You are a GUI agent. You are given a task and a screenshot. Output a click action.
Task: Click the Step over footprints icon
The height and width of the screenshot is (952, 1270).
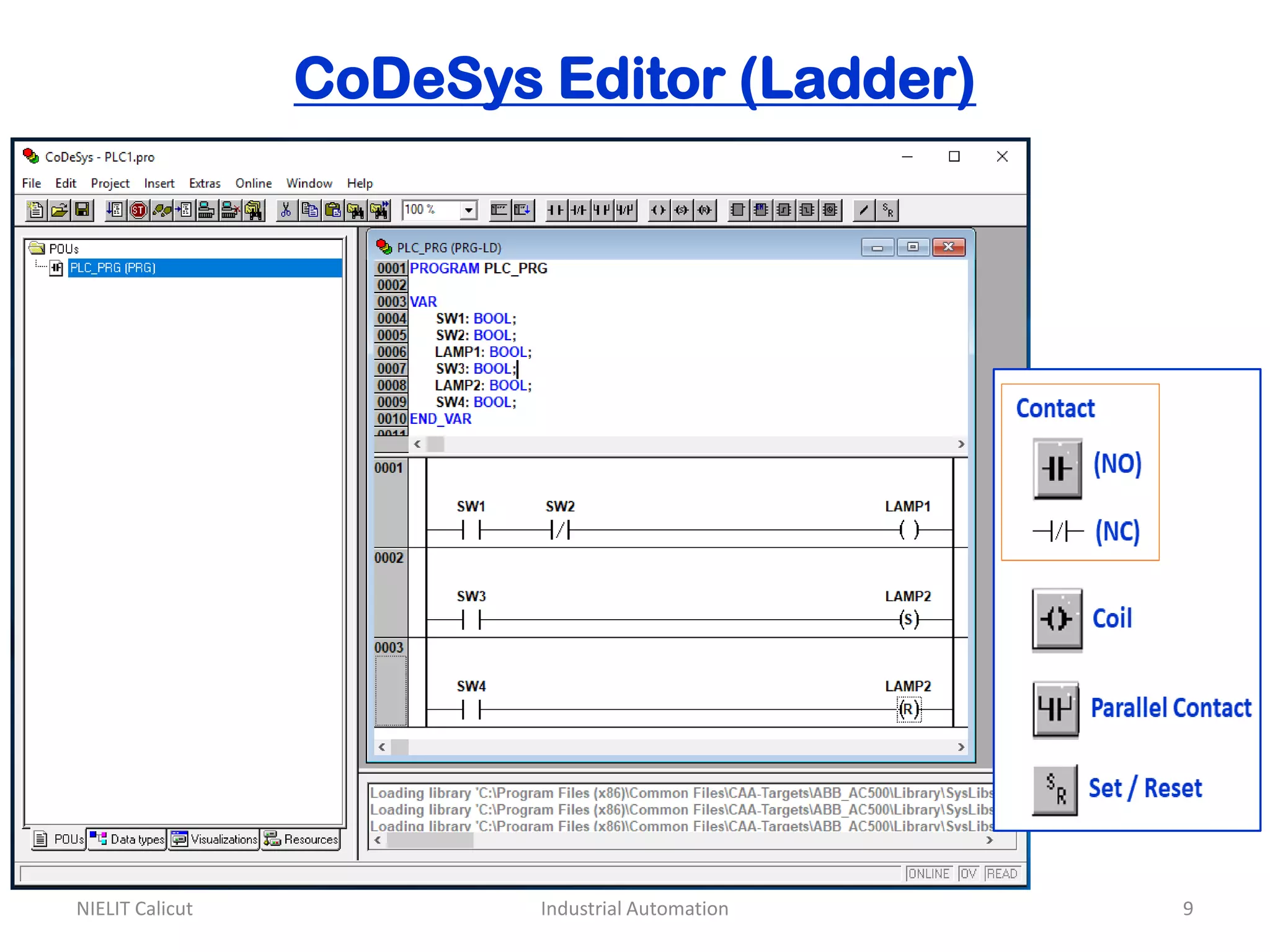161,210
